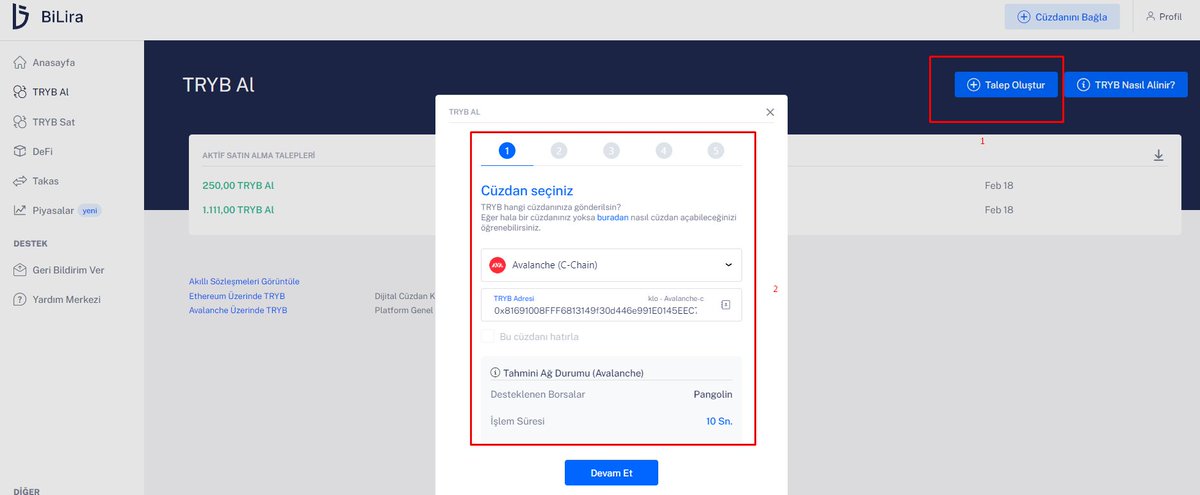Click the TRYB Adresi input field

(x=611, y=305)
